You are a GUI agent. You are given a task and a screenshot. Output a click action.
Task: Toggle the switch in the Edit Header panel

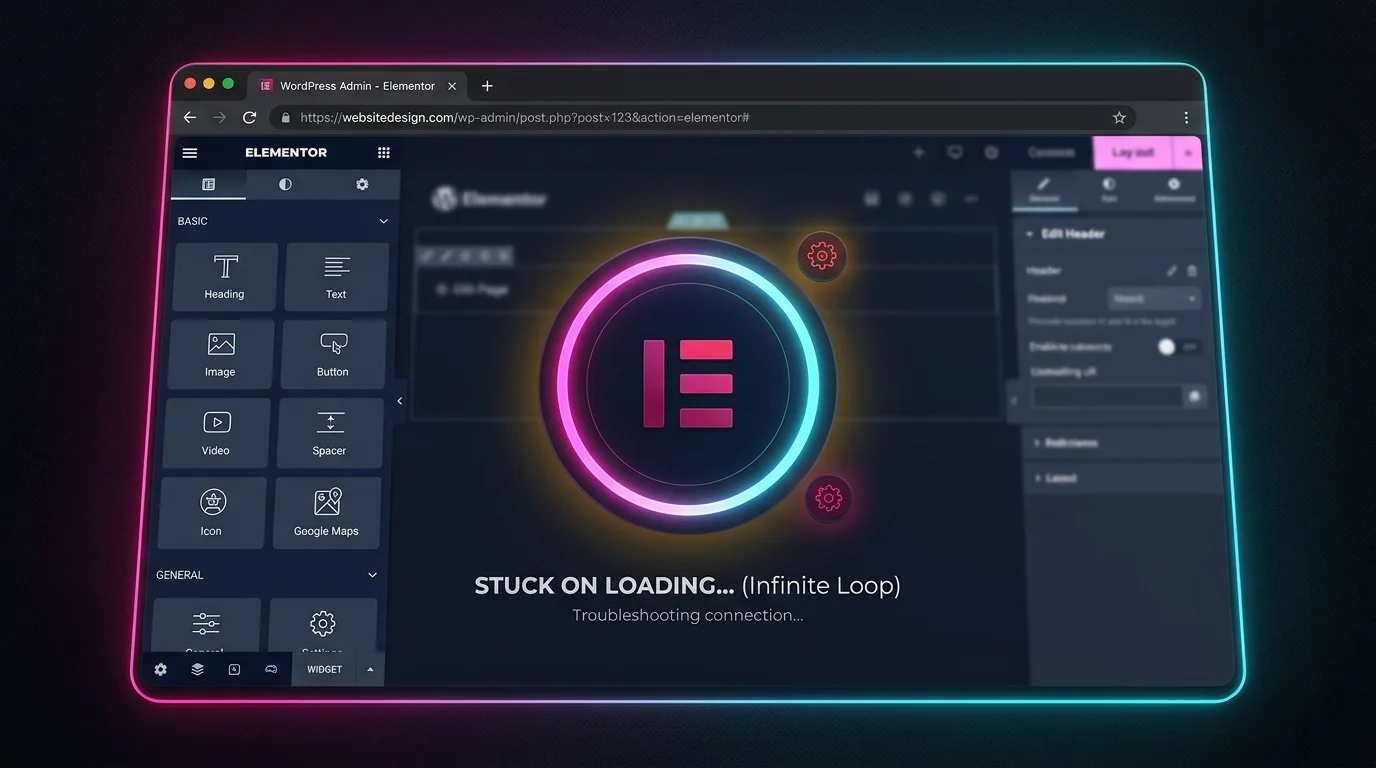(1177, 347)
